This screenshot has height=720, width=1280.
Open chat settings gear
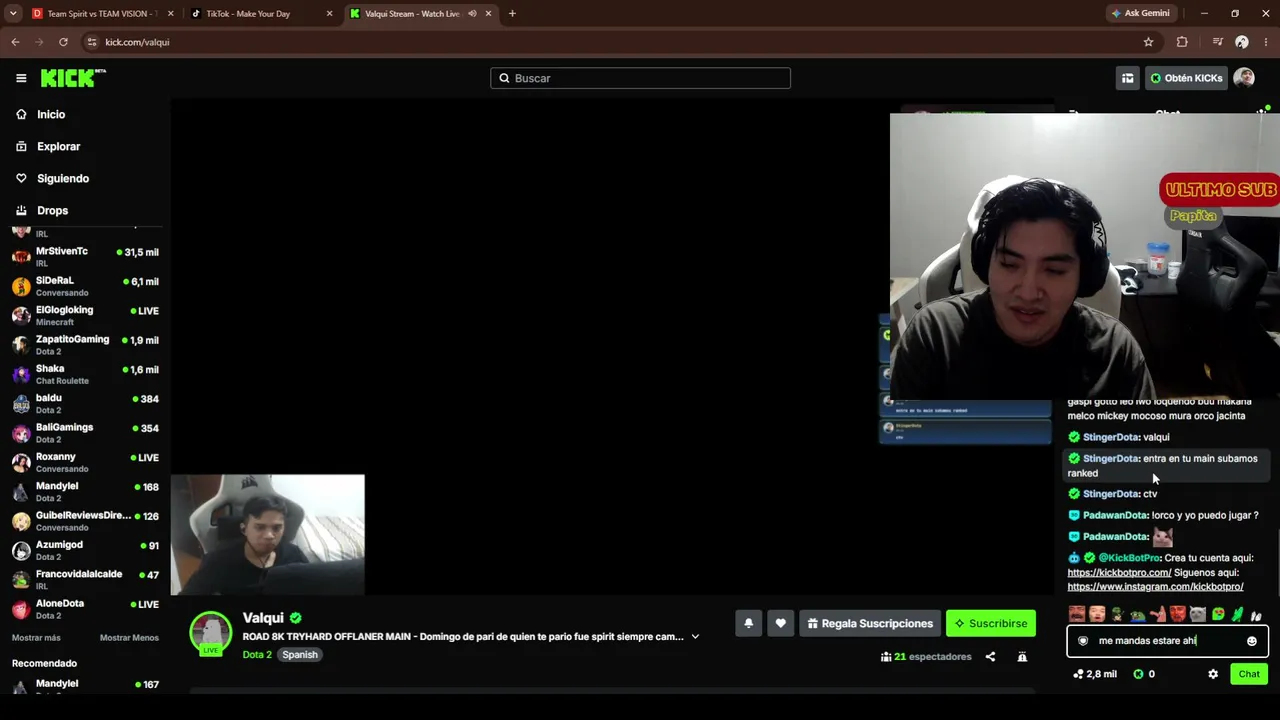1213,674
